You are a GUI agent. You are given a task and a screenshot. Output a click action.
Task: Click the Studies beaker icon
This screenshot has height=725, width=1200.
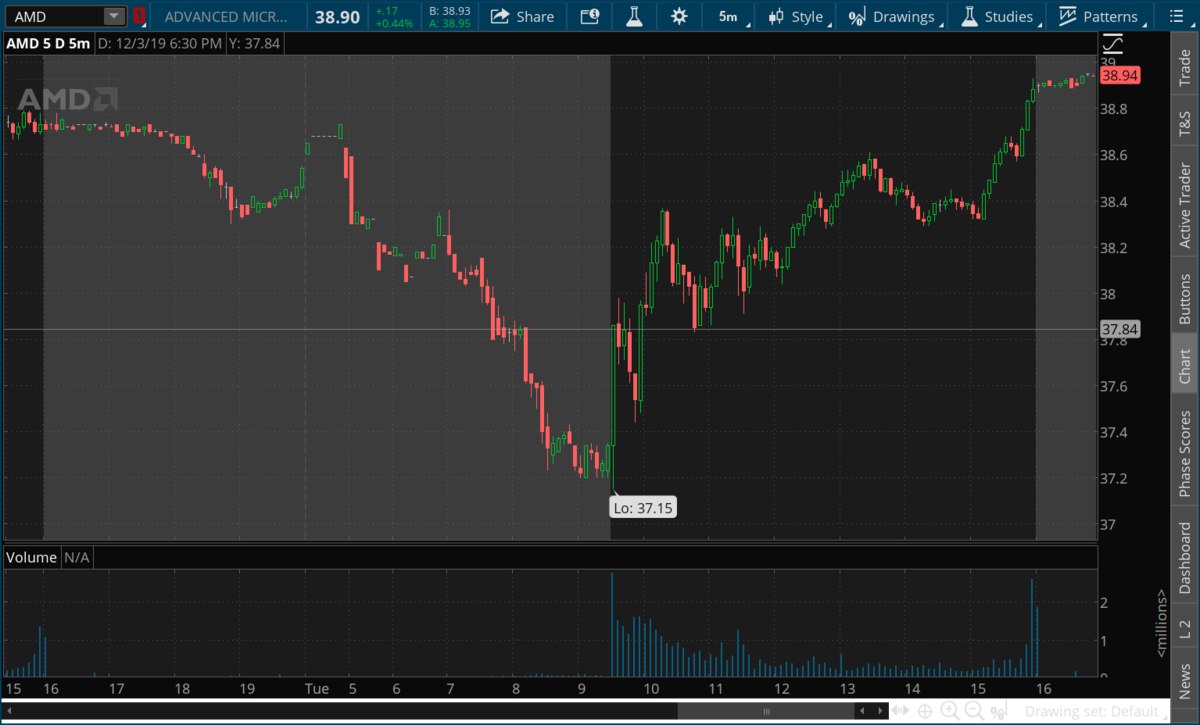click(969, 16)
